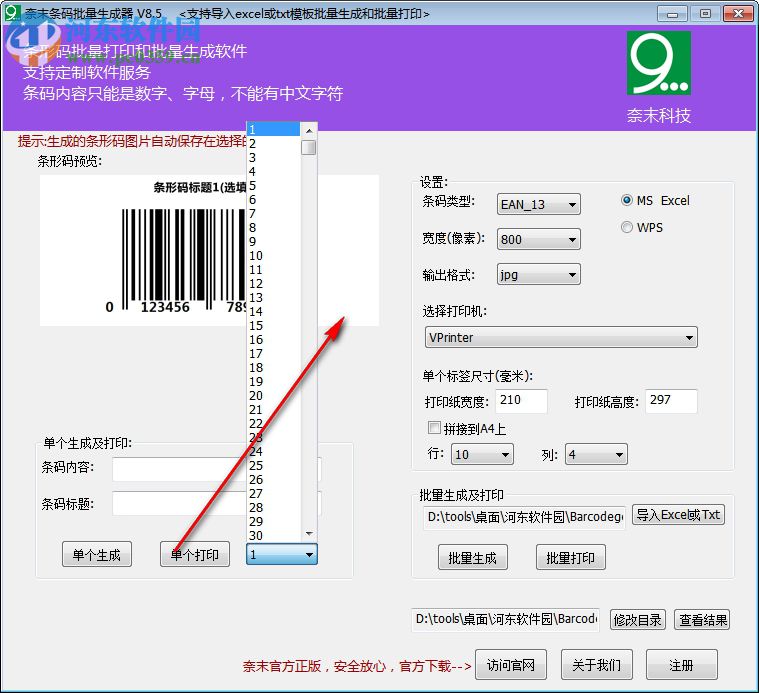
Task: Open the 宽度(像素) 800 dropdown
Action: click(538, 239)
